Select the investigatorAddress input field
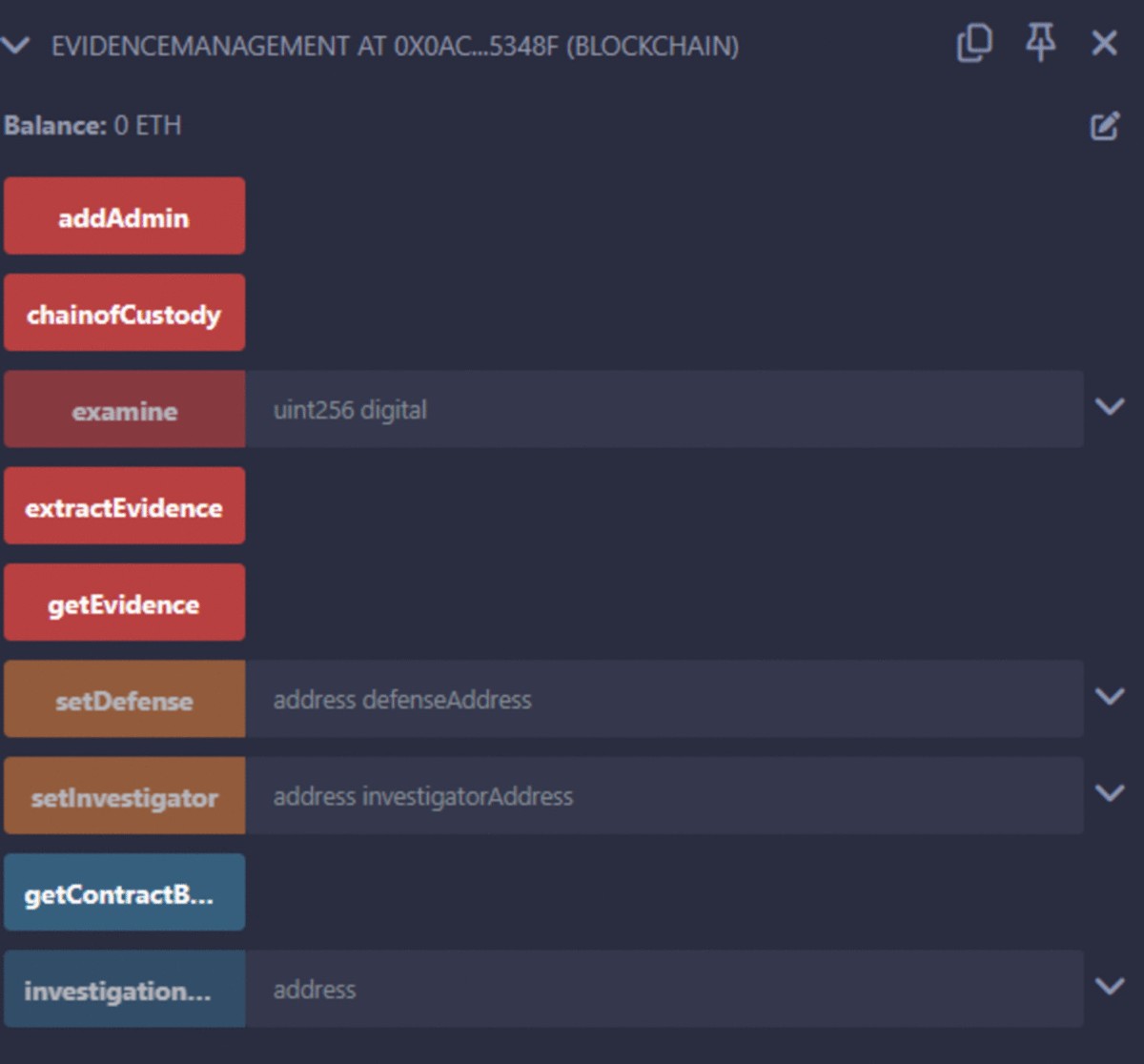This screenshot has height=1064, width=1144. pyautogui.click(x=664, y=796)
